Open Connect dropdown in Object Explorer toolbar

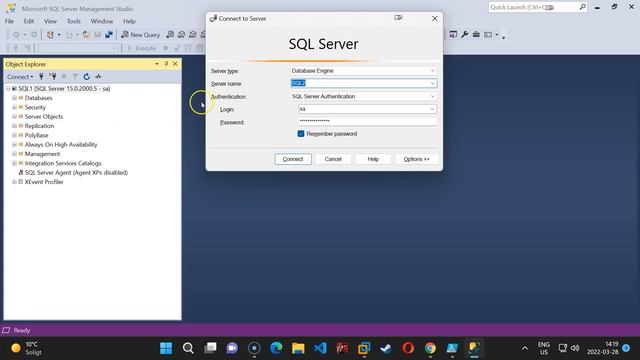20,77
